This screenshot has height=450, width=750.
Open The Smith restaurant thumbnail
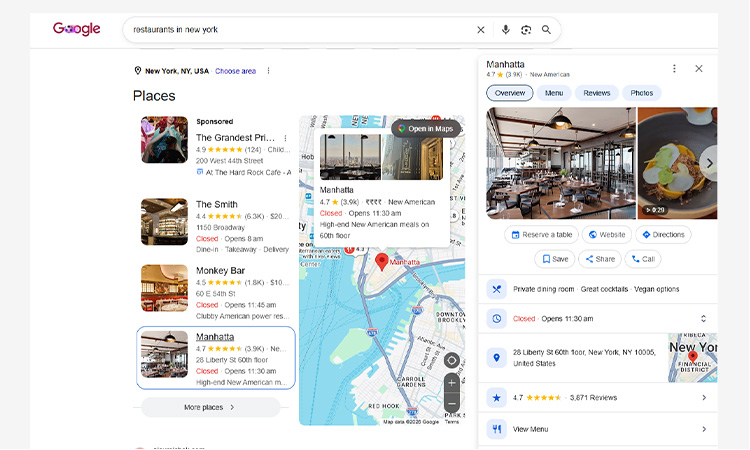164,222
